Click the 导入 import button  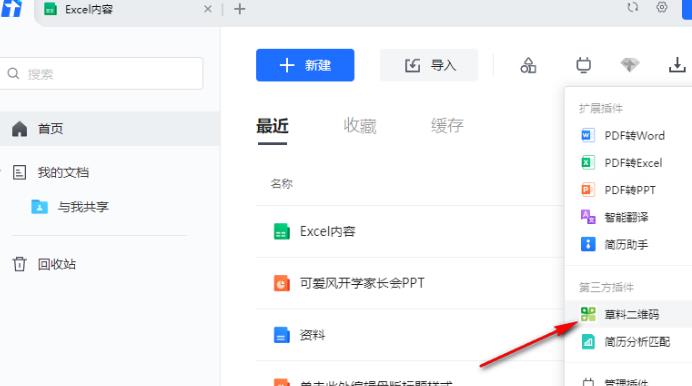(429, 65)
